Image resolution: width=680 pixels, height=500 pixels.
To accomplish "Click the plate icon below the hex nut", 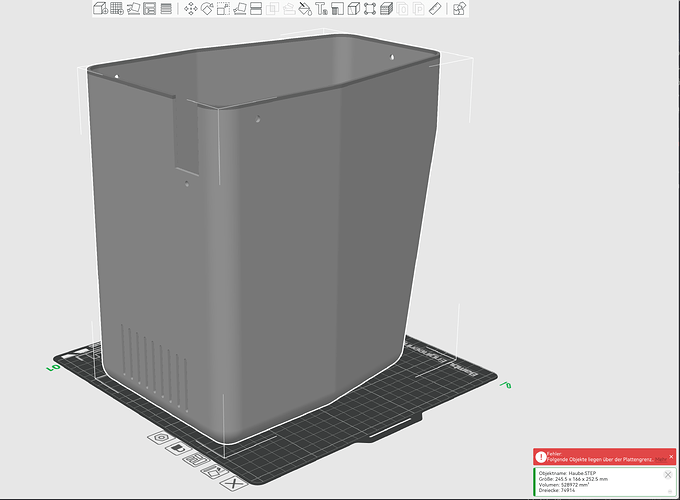I will (179, 448).
